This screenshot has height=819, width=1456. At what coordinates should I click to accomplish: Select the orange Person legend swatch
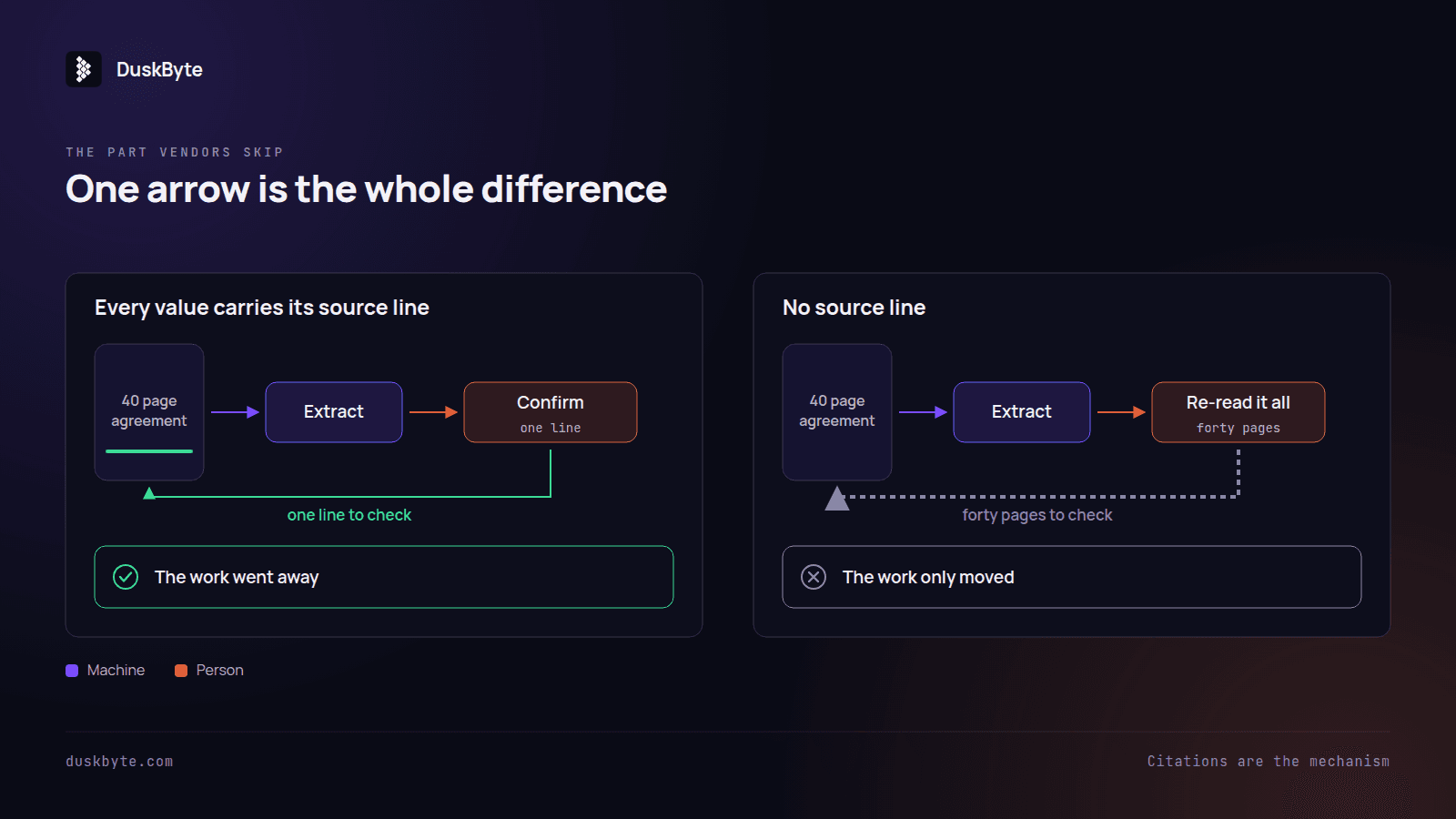click(181, 671)
